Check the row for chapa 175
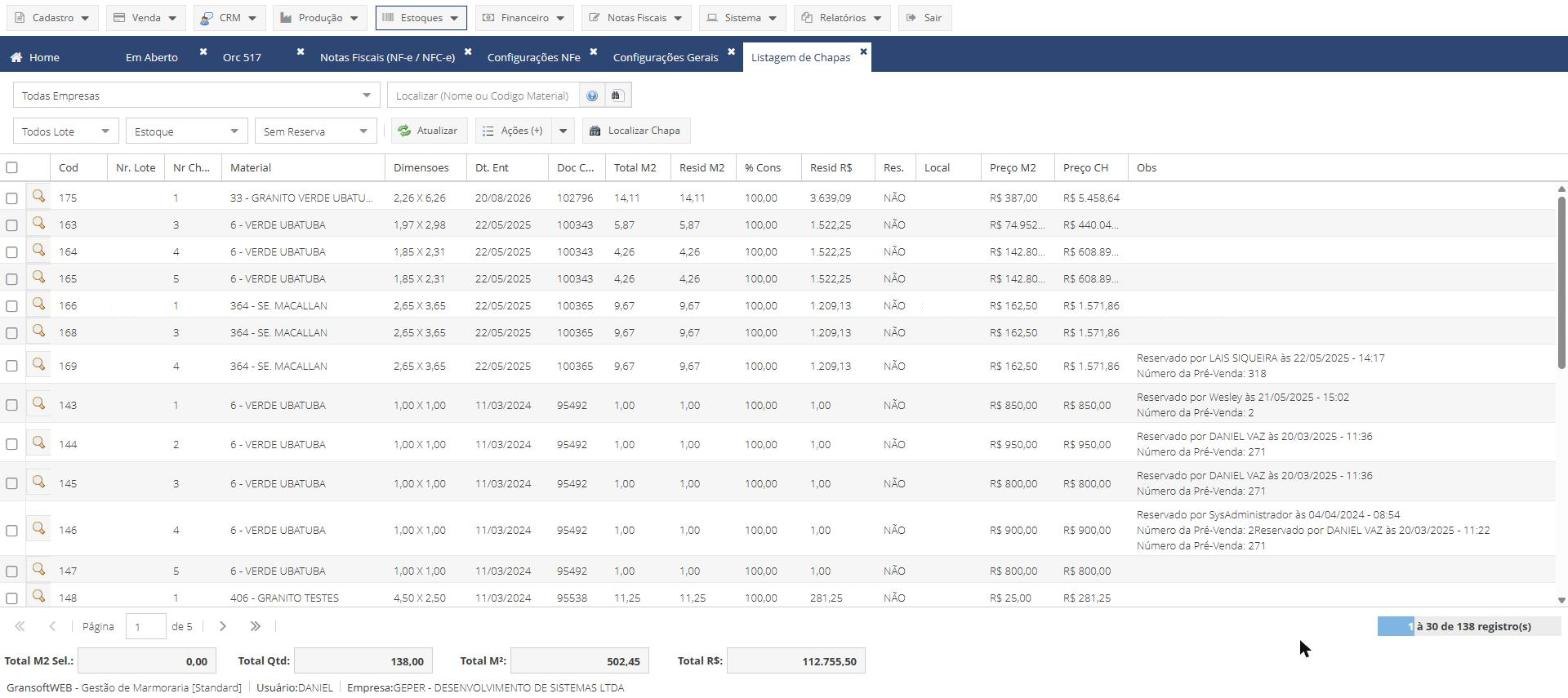This screenshot has height=698, width=1568. click(12, 198)
